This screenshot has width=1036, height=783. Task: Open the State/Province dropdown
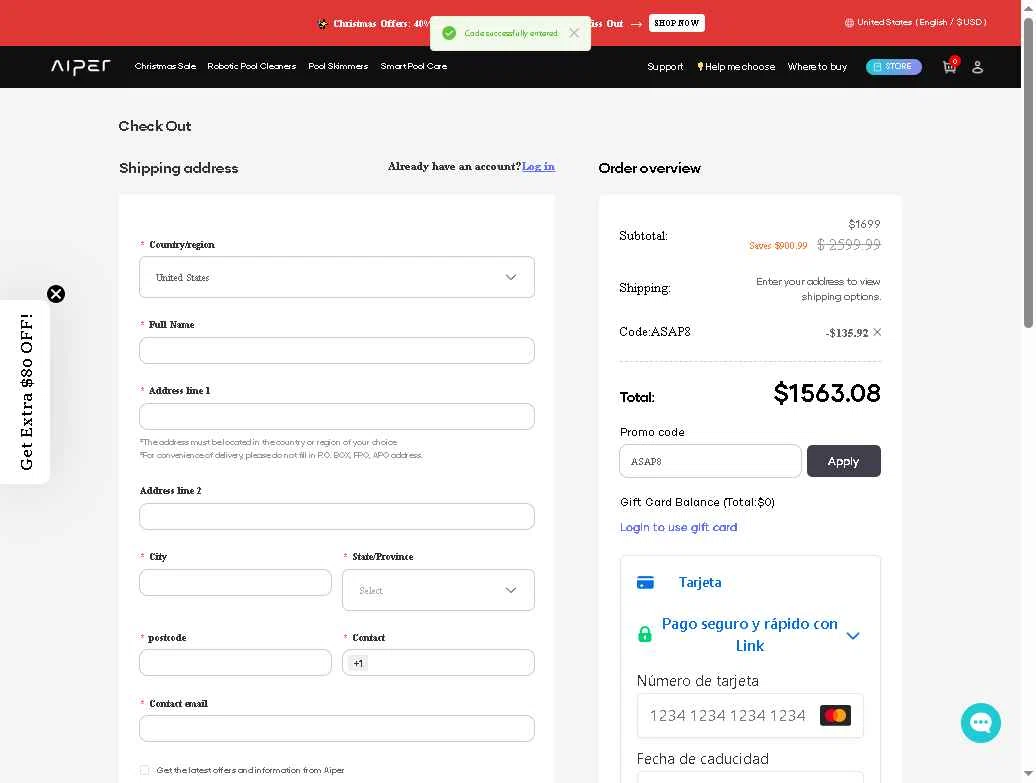[438, 590]
